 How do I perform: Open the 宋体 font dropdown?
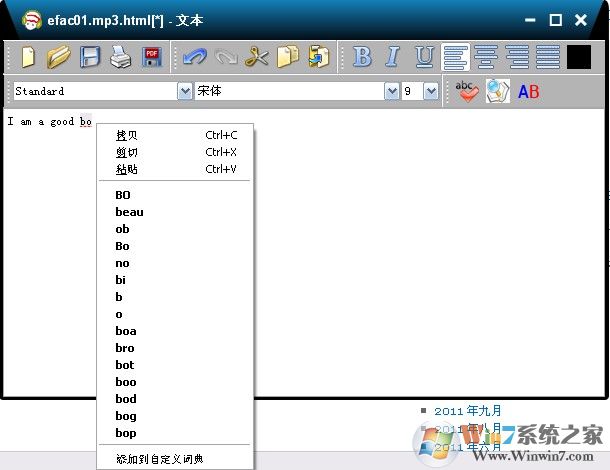coord(392,91)
